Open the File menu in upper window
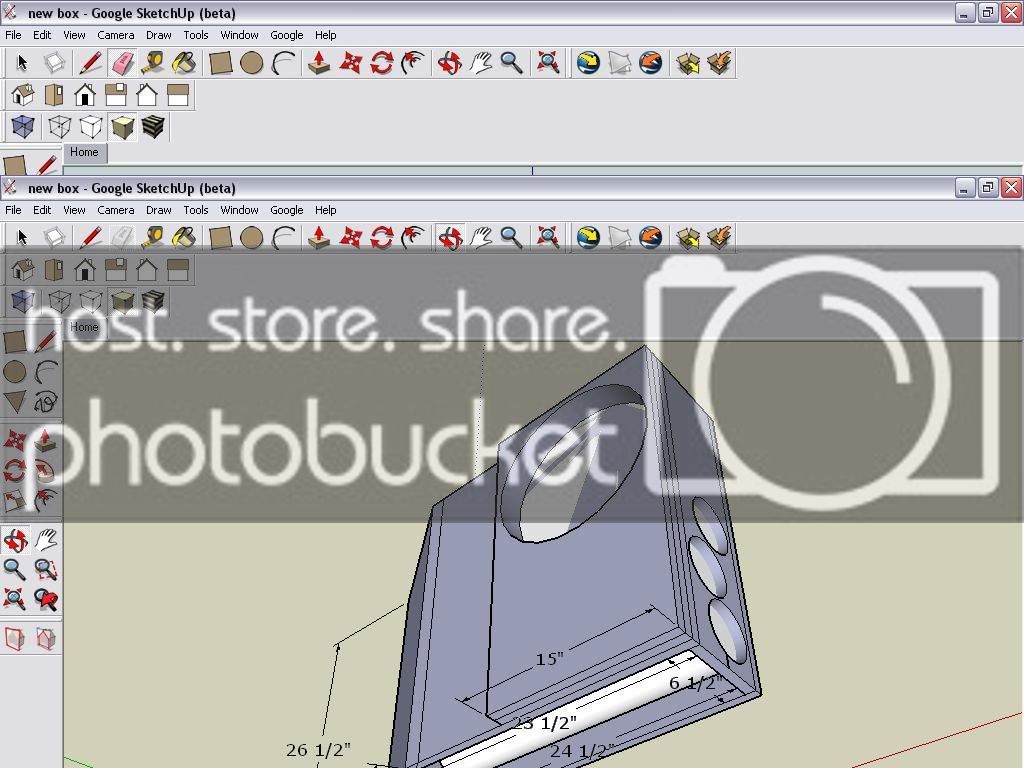 click(13, 35)
